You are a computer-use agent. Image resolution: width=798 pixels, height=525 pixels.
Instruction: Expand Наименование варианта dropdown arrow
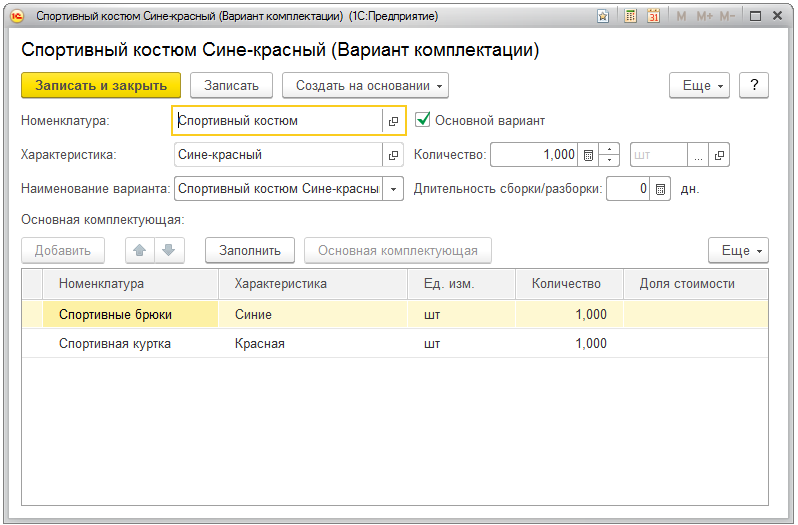pos(393,189)
